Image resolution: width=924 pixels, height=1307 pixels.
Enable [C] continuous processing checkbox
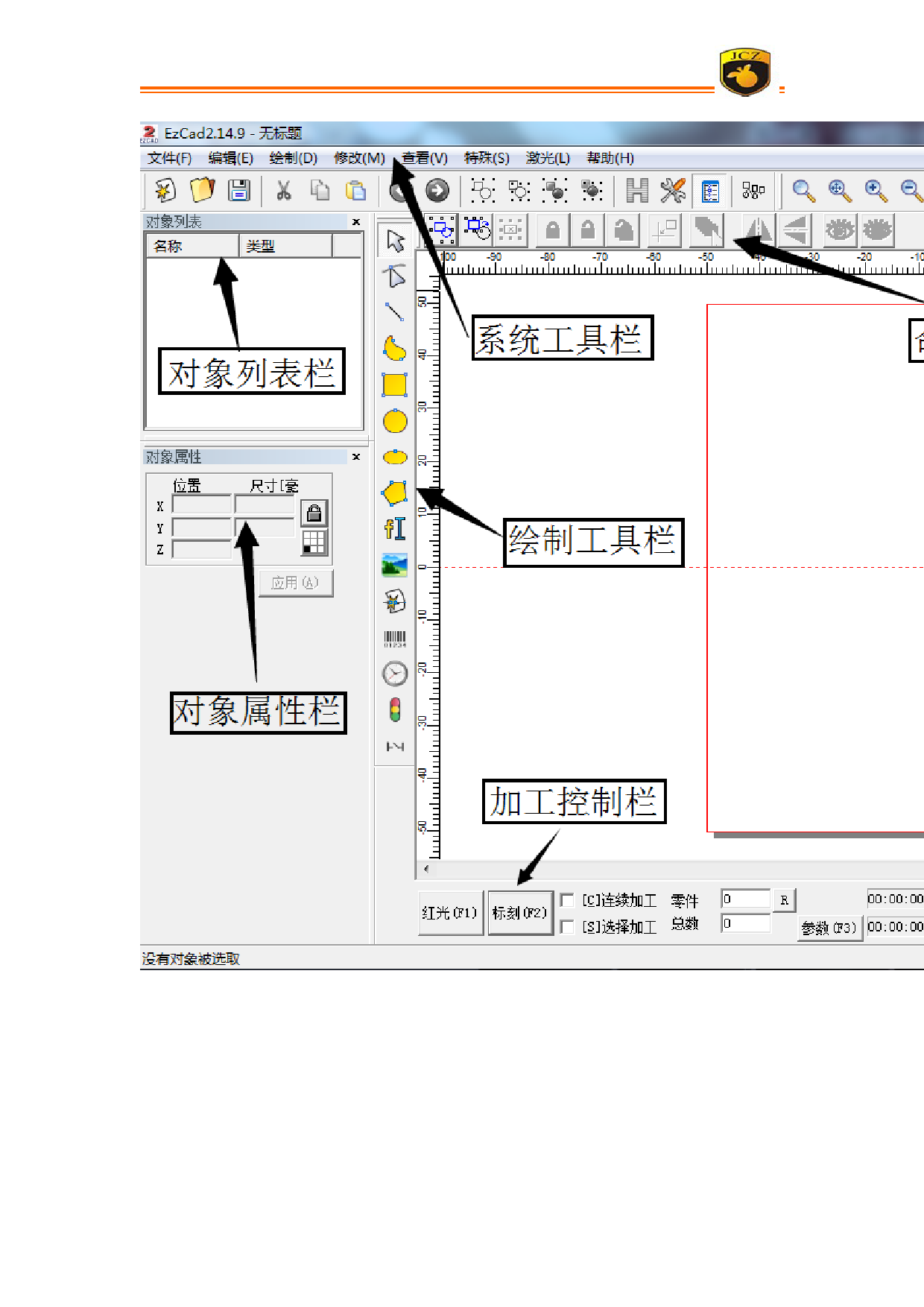tap(567, 900)
